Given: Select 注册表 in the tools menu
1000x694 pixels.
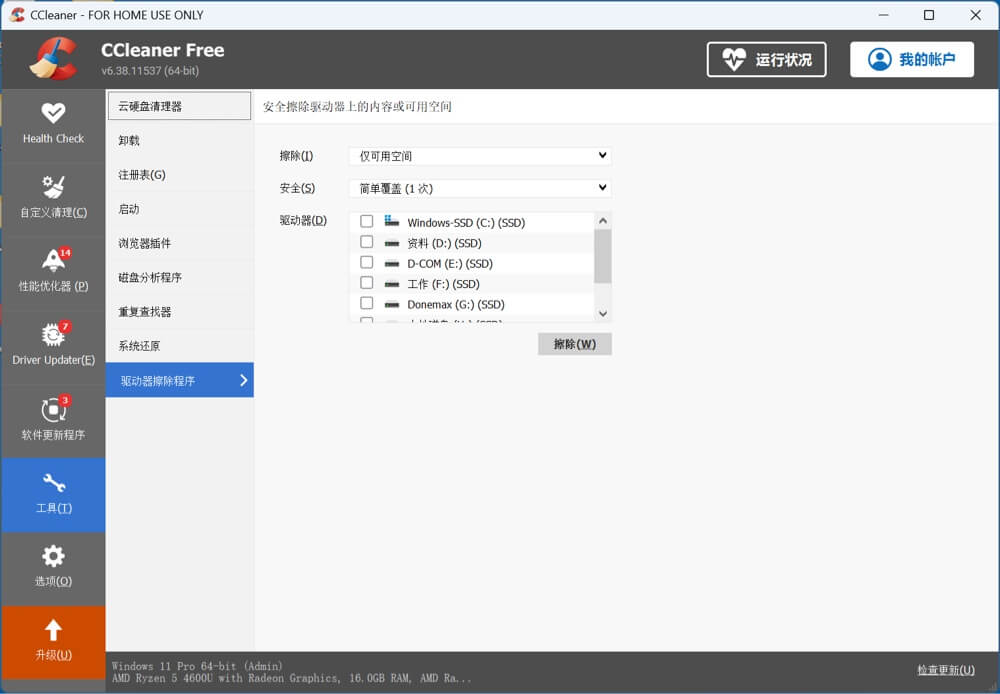Looking at the screenshot, I should click(142, 175).
